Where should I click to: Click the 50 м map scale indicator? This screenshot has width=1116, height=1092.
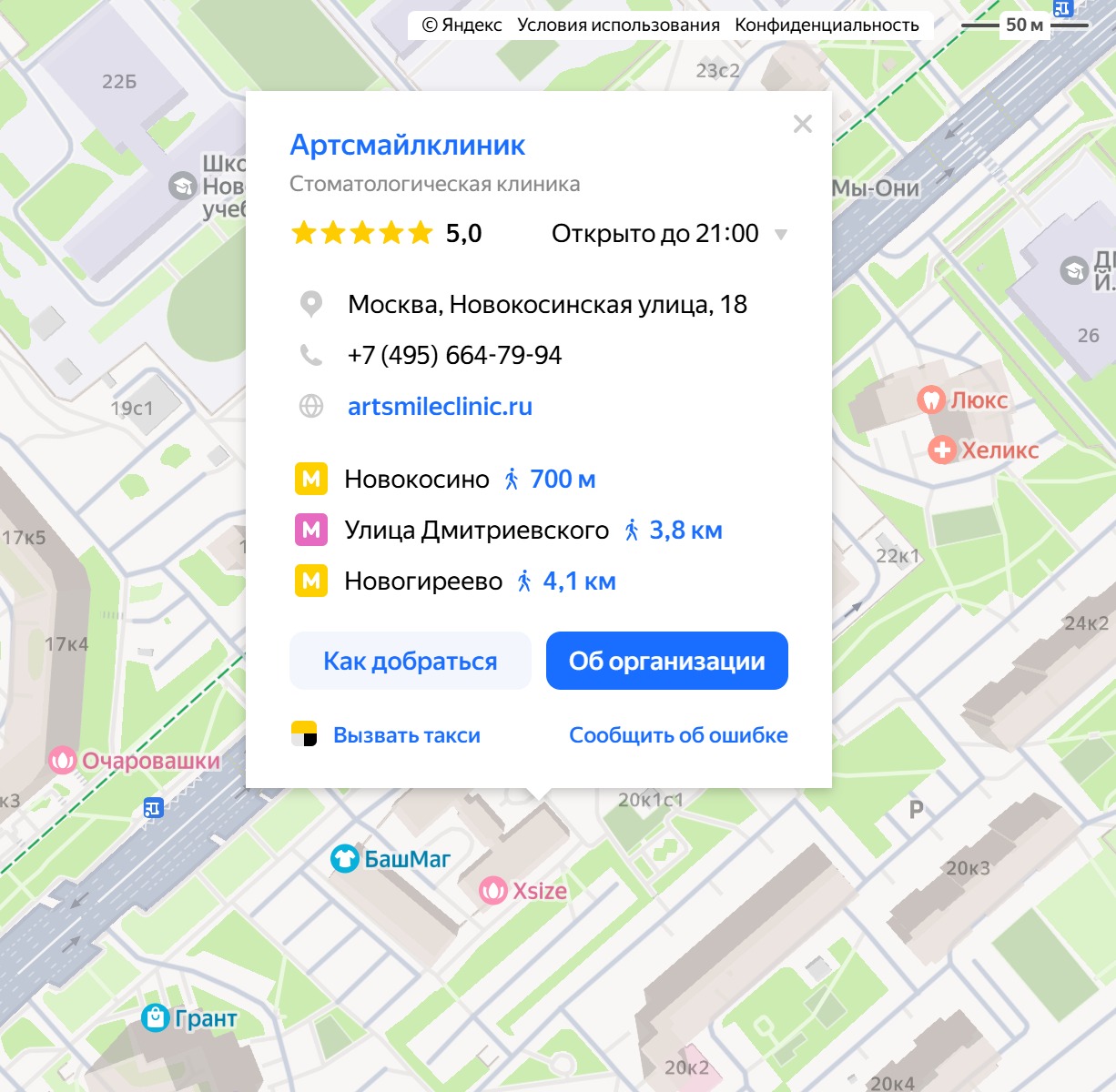coord(1025,25)
